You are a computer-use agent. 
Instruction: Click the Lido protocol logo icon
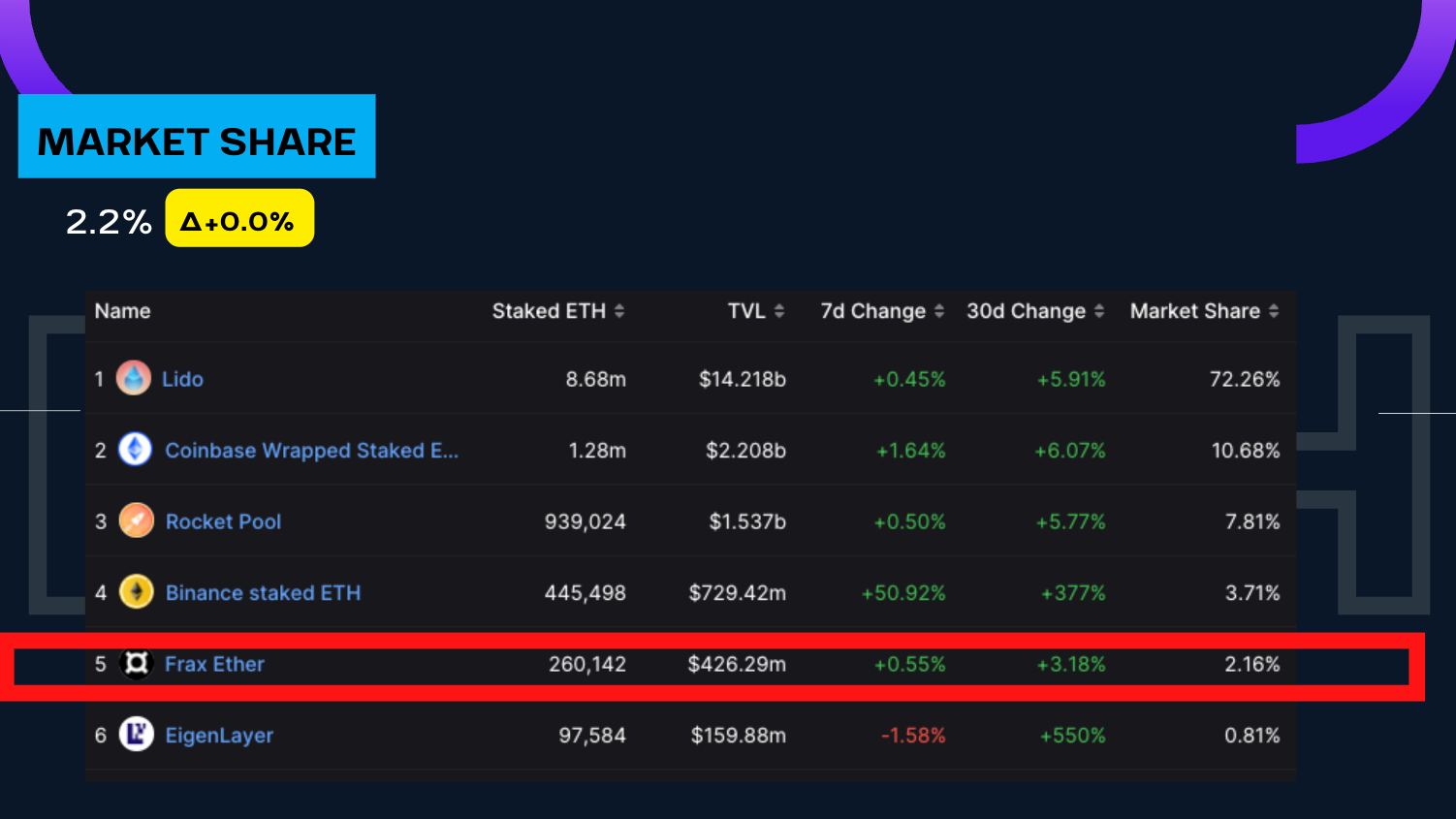134,378
